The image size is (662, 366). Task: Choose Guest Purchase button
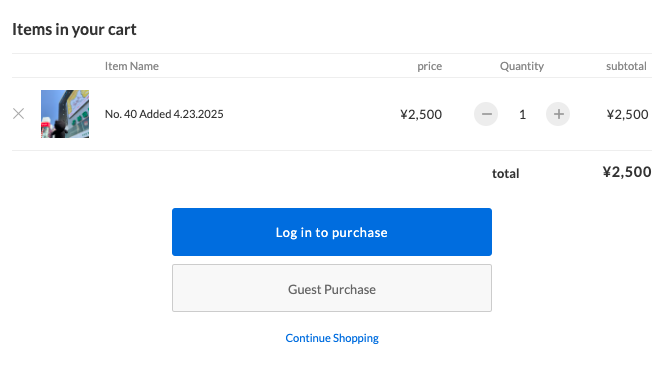click(x=332, y=288)
